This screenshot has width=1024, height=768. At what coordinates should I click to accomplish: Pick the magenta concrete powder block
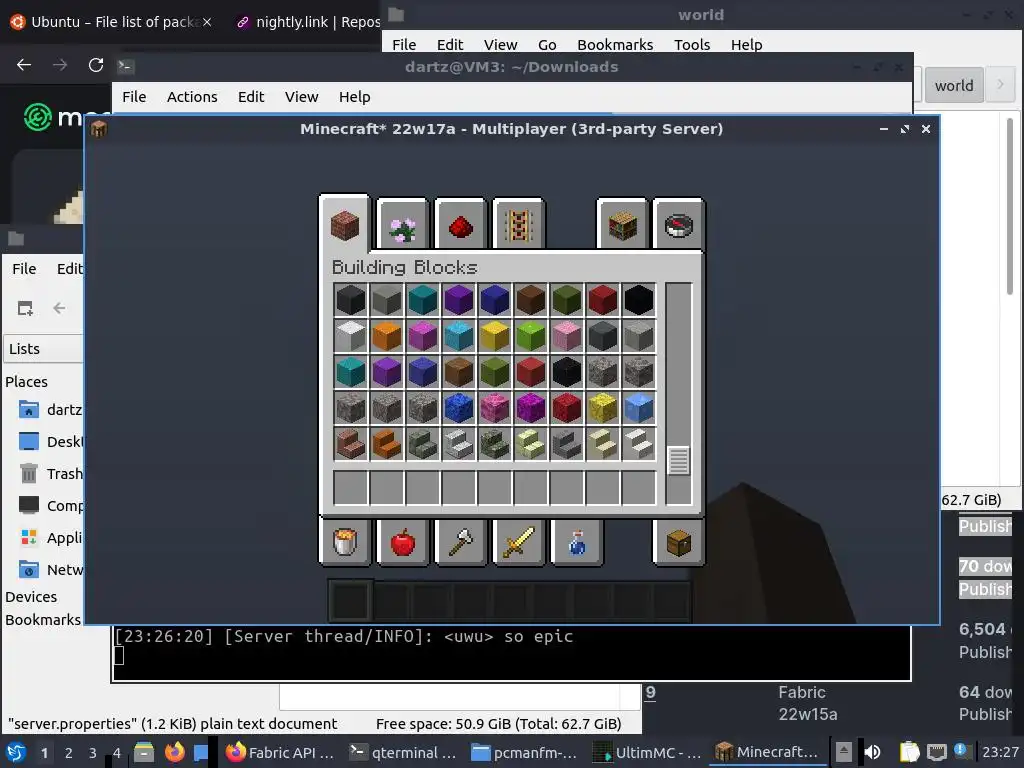[x=423, y=336]
